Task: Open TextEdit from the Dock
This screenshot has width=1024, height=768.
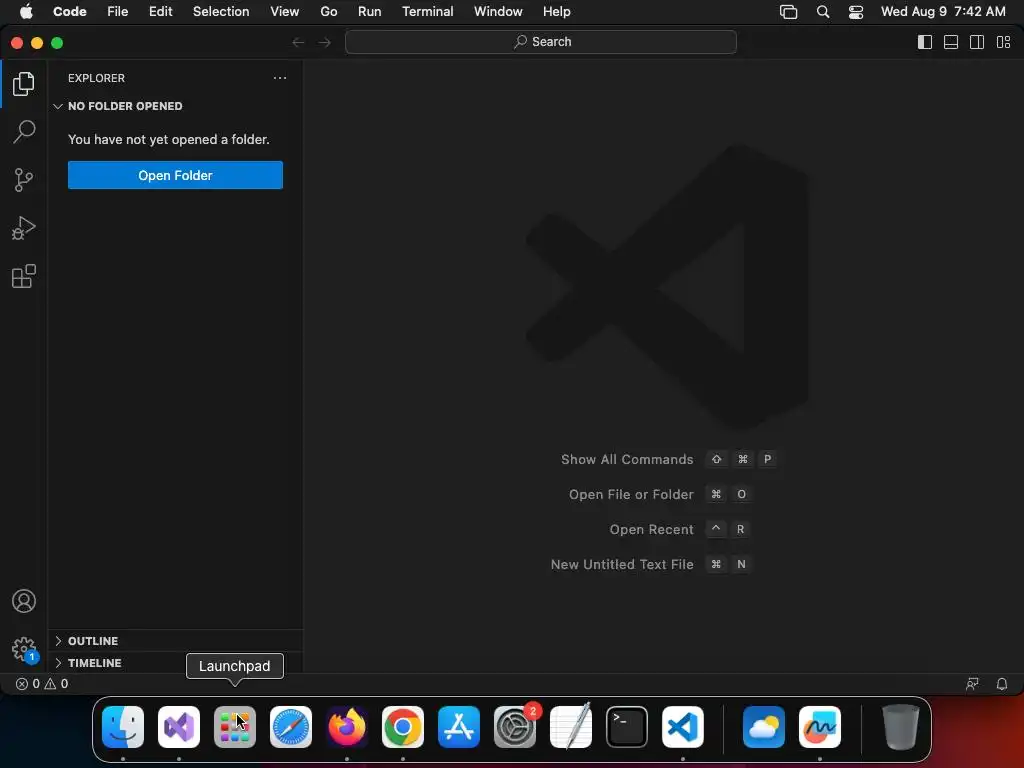Action: tap(571, 727)
